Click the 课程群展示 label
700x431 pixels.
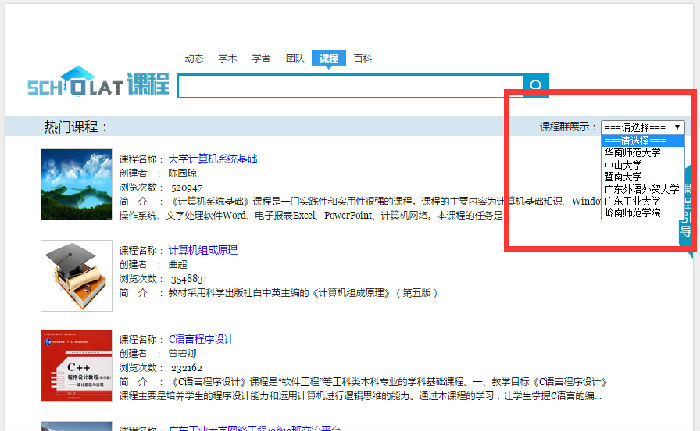568,127
